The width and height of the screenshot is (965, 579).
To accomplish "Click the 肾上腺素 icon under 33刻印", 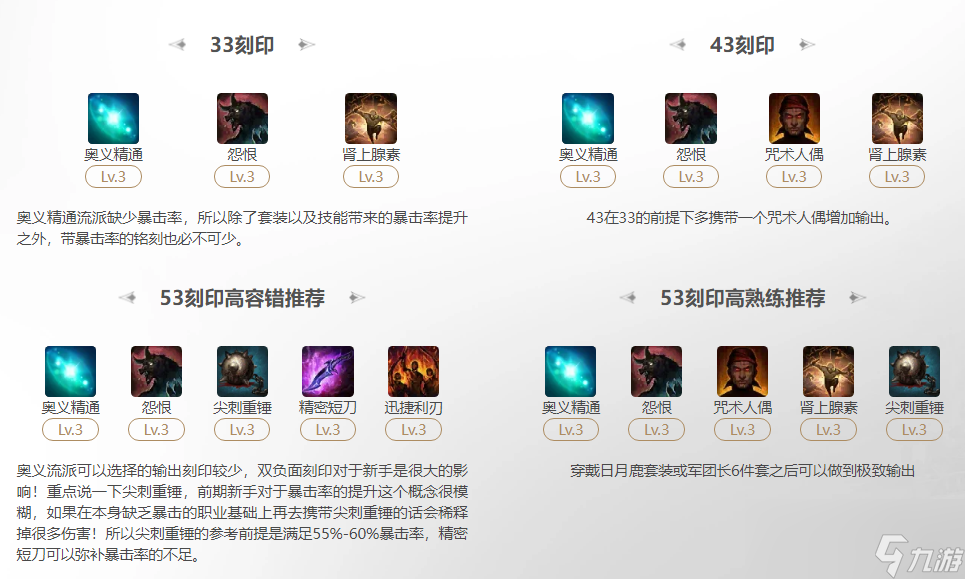I will (370, 118).
